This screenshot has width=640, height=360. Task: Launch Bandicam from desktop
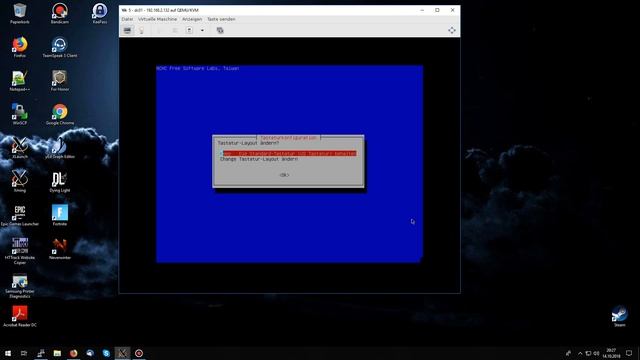[60, 13]
